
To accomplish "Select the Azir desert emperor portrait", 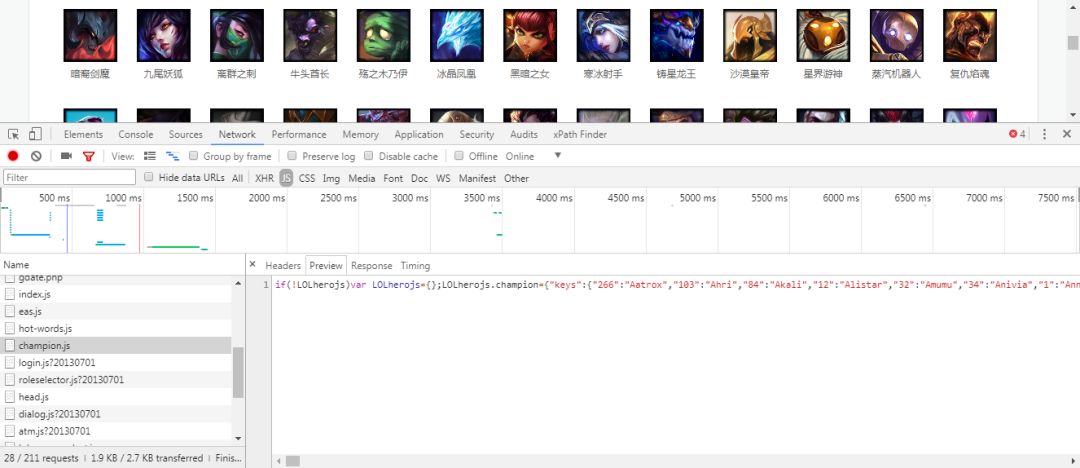I will (x=749, y=35).
